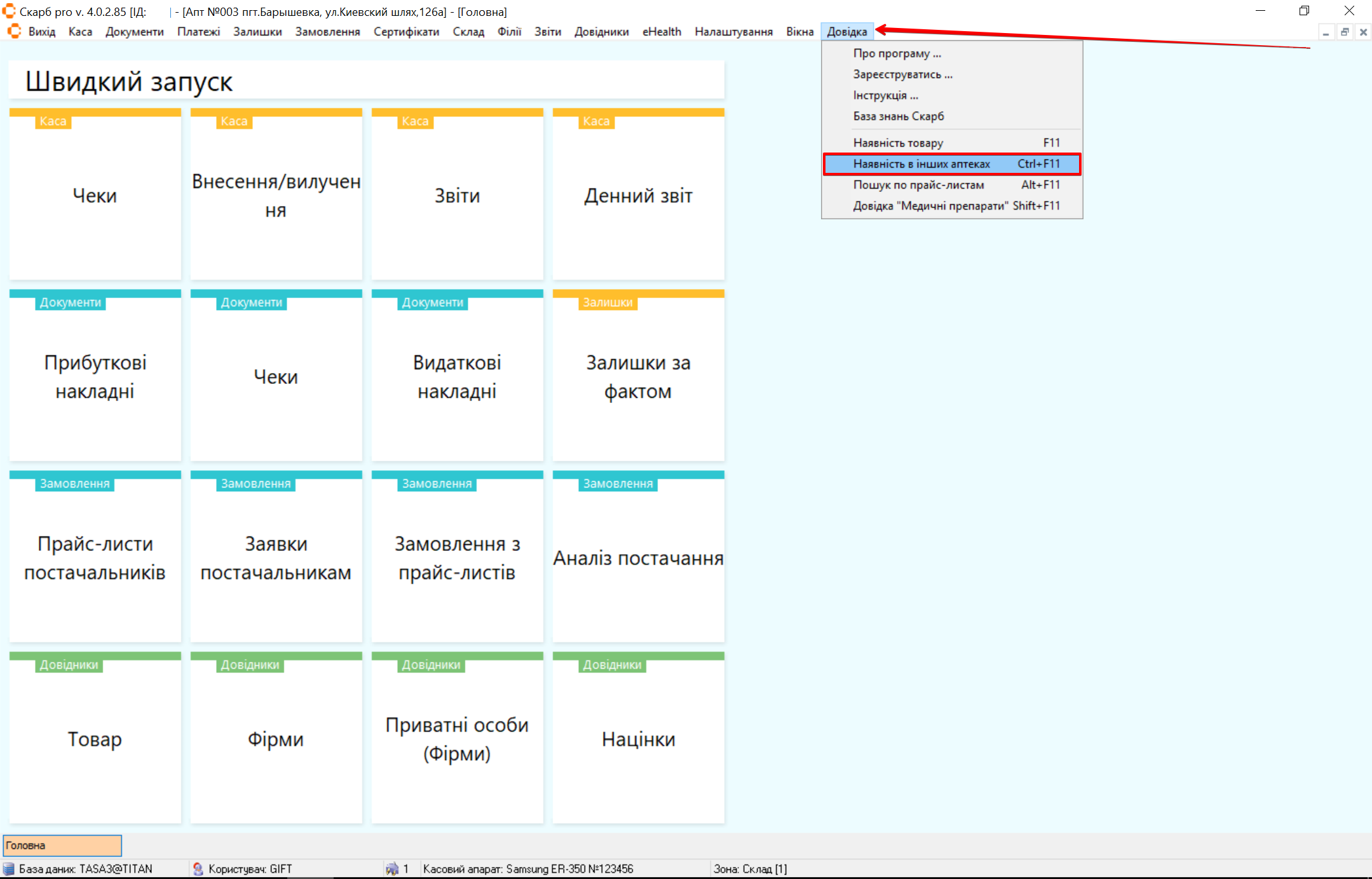Close the inner Головна child window

pos(1363,32)
